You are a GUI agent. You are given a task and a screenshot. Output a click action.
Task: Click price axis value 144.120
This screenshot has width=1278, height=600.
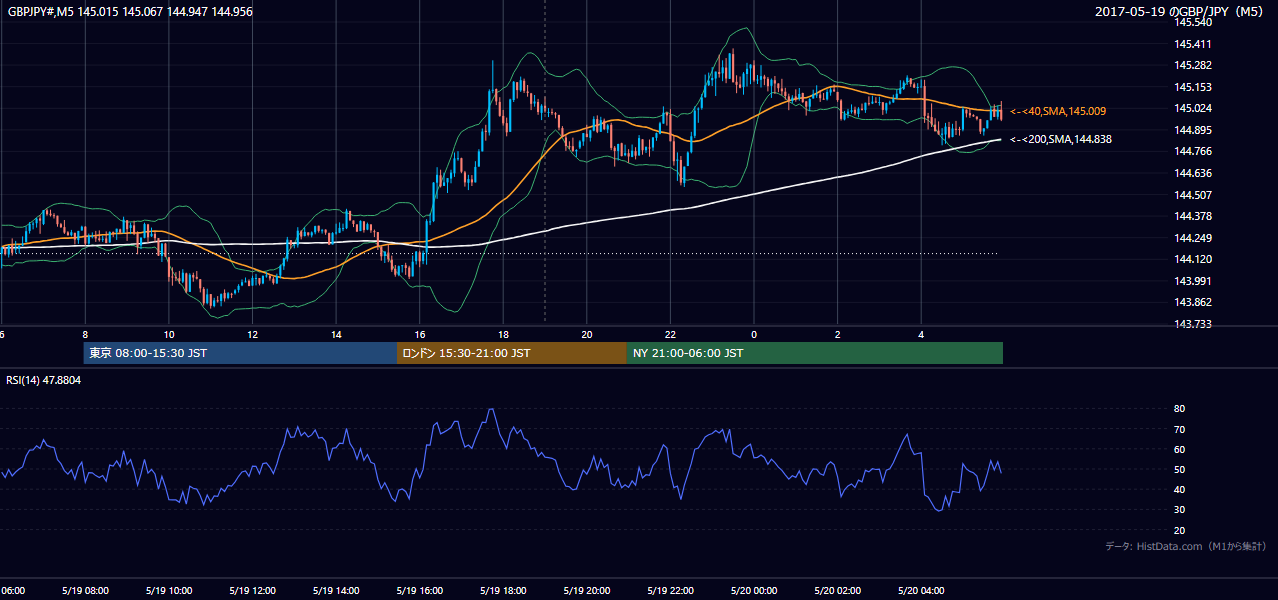tap(1194, 259)
